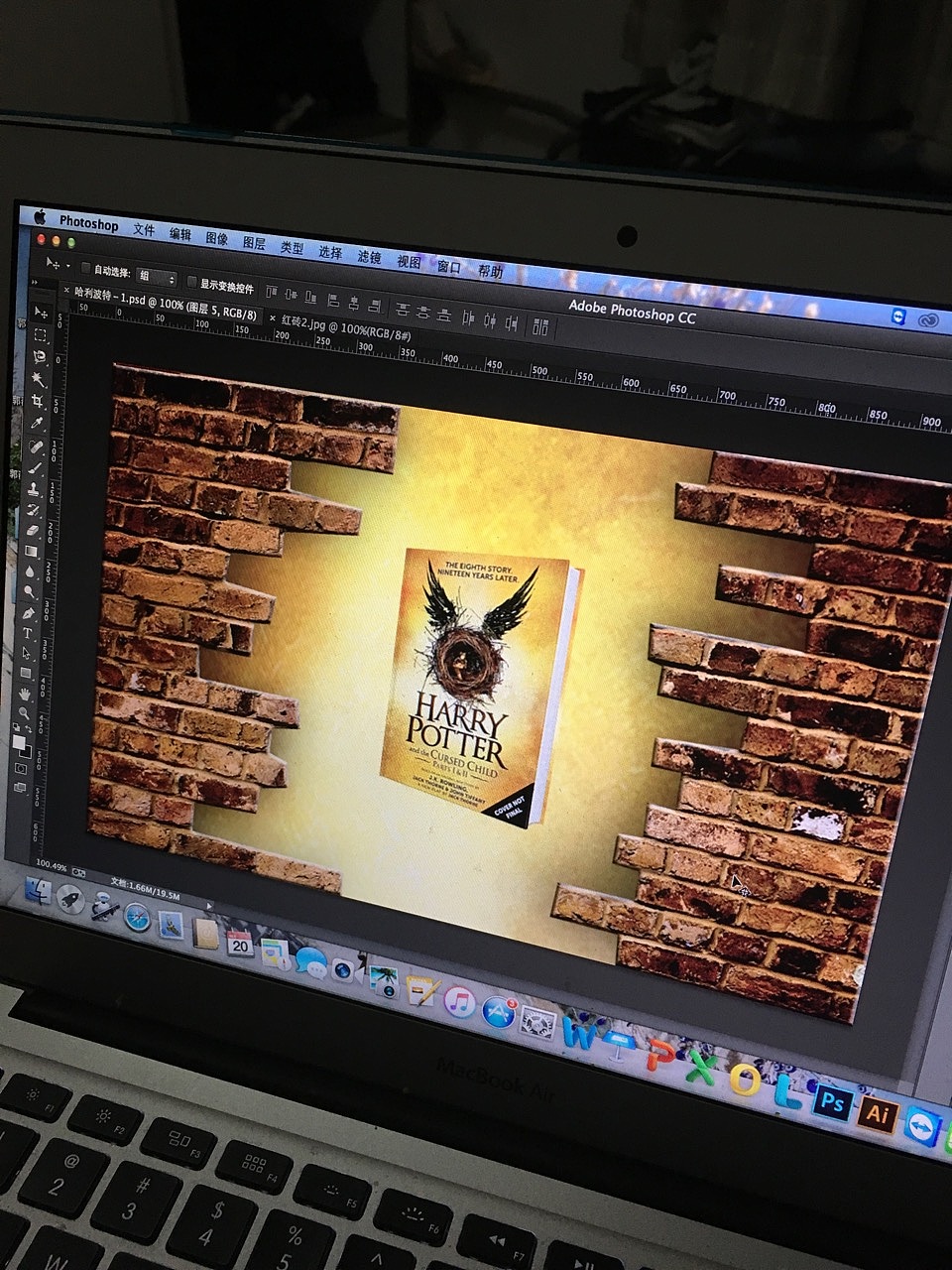Viewport: 952px width, 1270px height.
Task: Open Move tool preset picker arrow
Action: tap(67, 266)
